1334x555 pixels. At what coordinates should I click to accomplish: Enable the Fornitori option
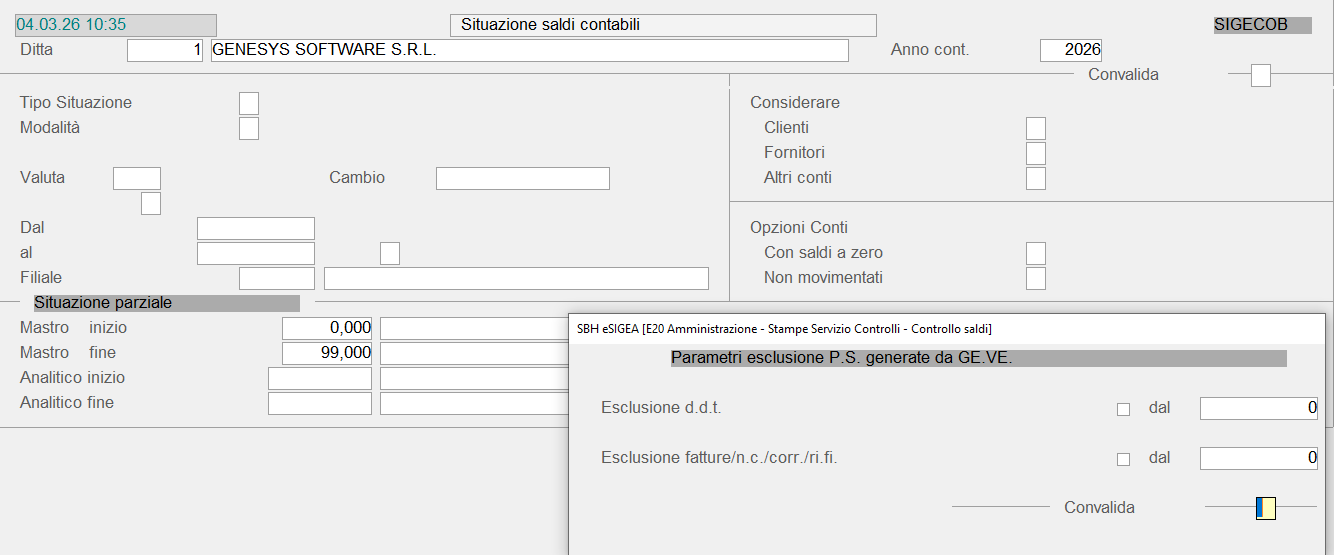point(1036,153)
